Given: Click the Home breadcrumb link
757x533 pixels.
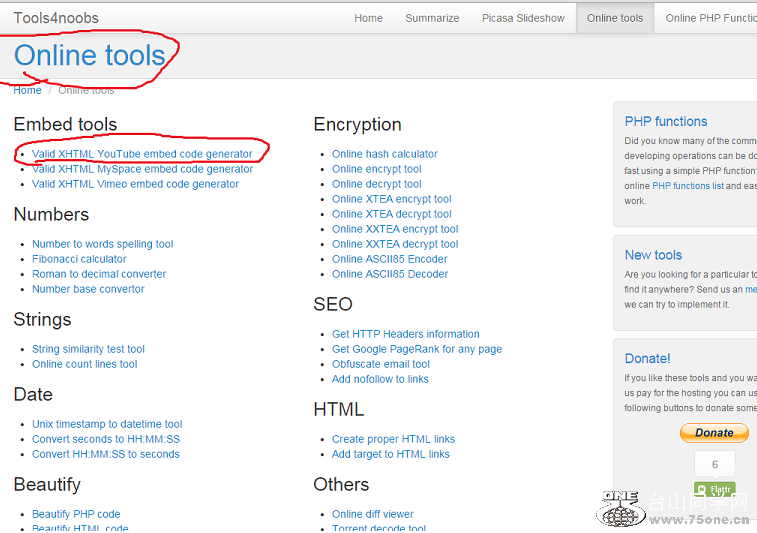Looking at the screenshot, I should coord(27,90).
